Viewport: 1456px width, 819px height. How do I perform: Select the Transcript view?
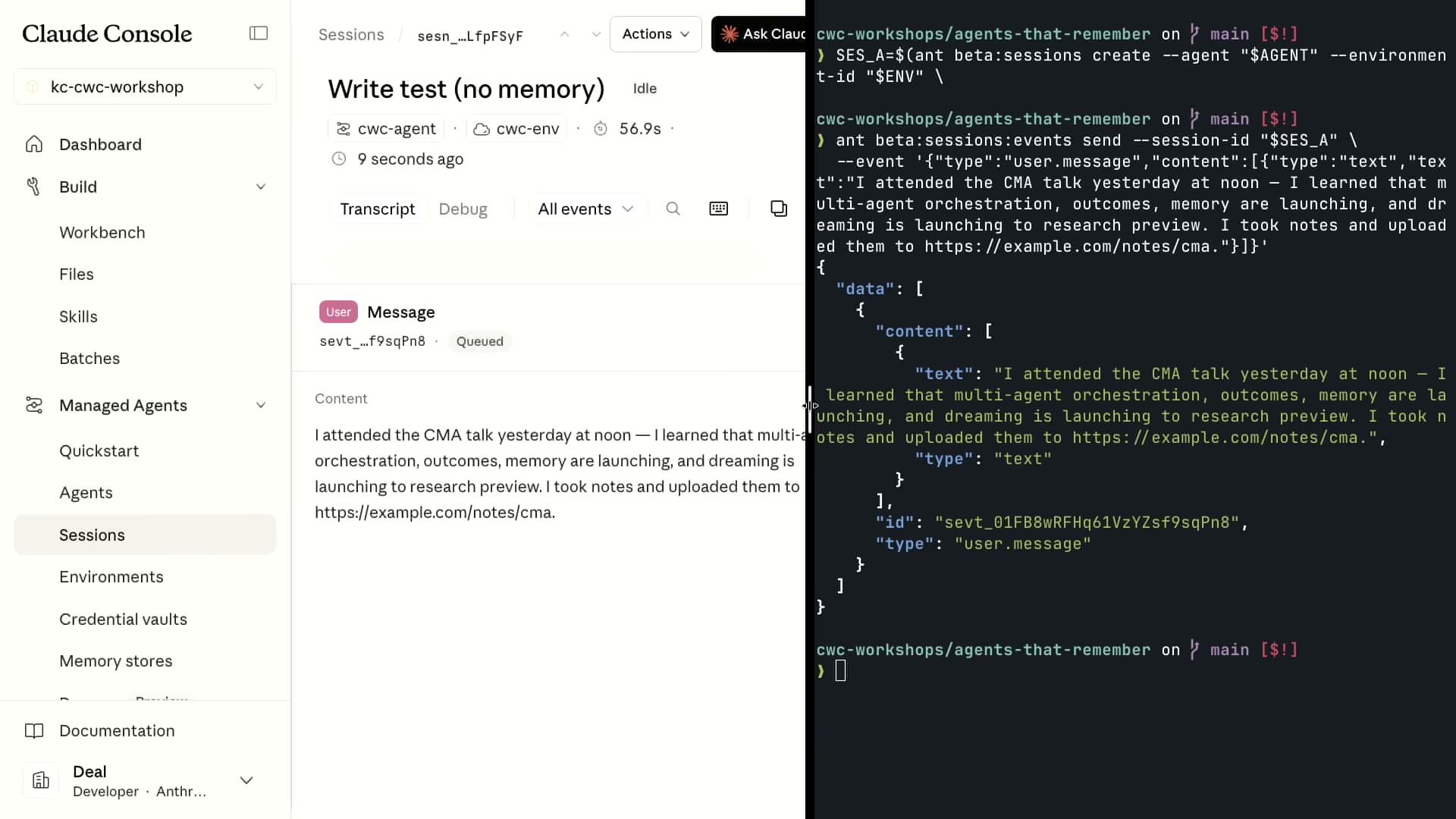377,209
